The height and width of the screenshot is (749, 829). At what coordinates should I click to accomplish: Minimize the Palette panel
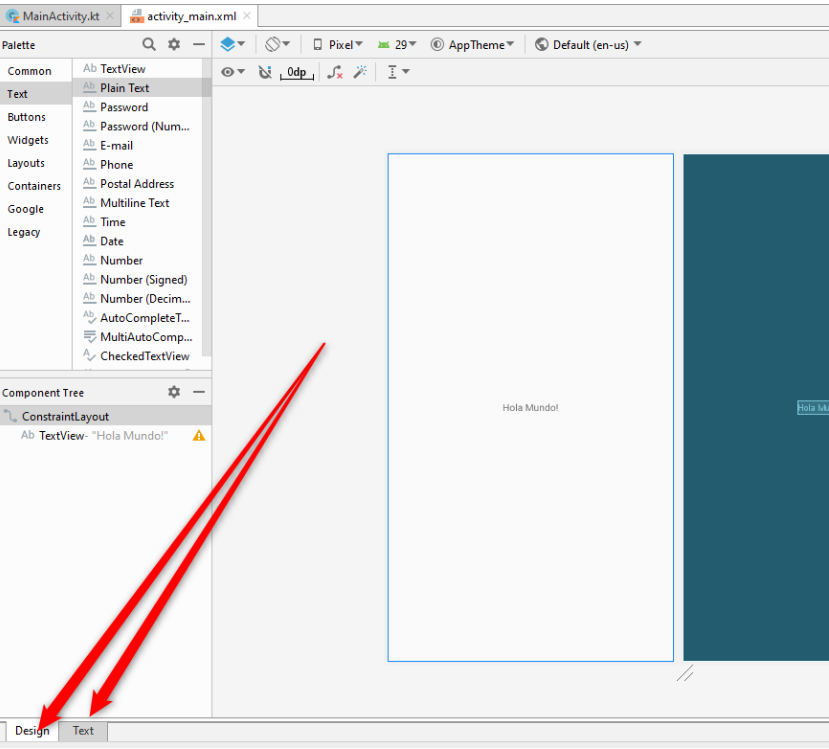tap(199, 45)
